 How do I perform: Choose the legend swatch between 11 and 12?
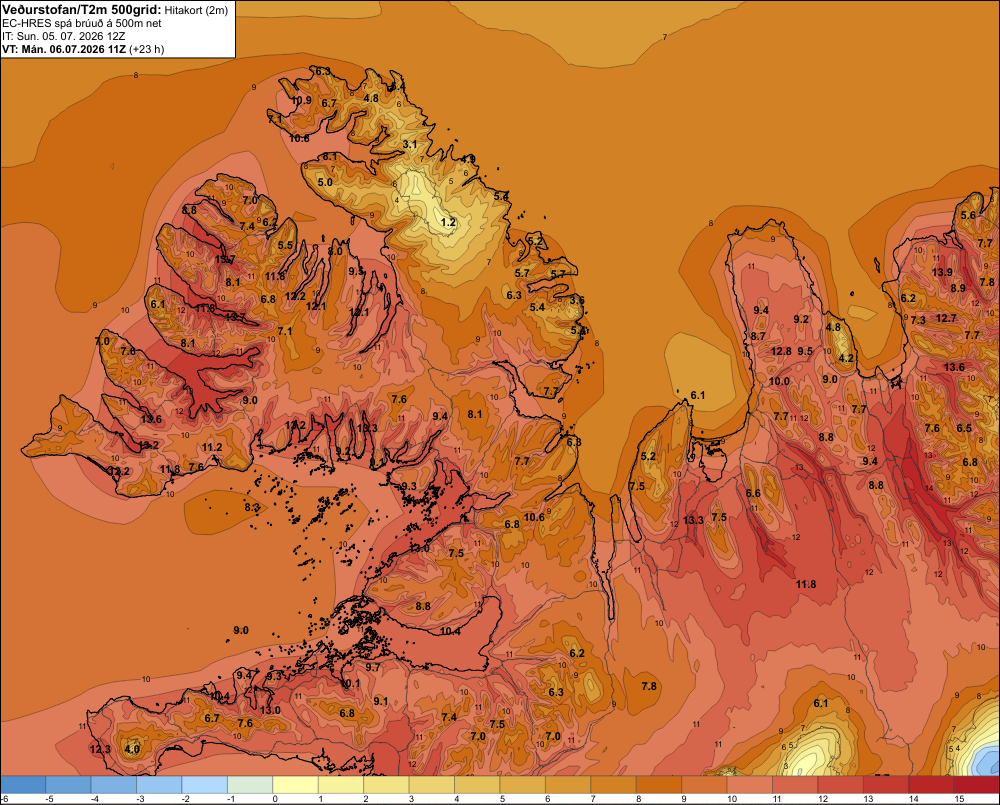pyautogui.click(x=795, y=785)
